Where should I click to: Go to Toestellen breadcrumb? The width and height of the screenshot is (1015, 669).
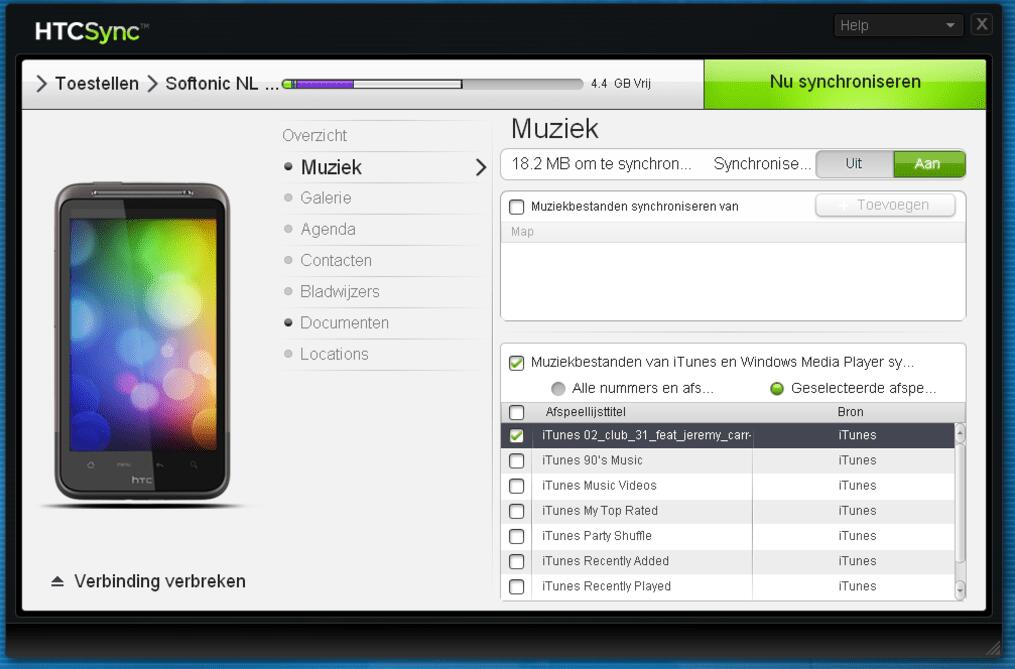[x=96, y=84]
